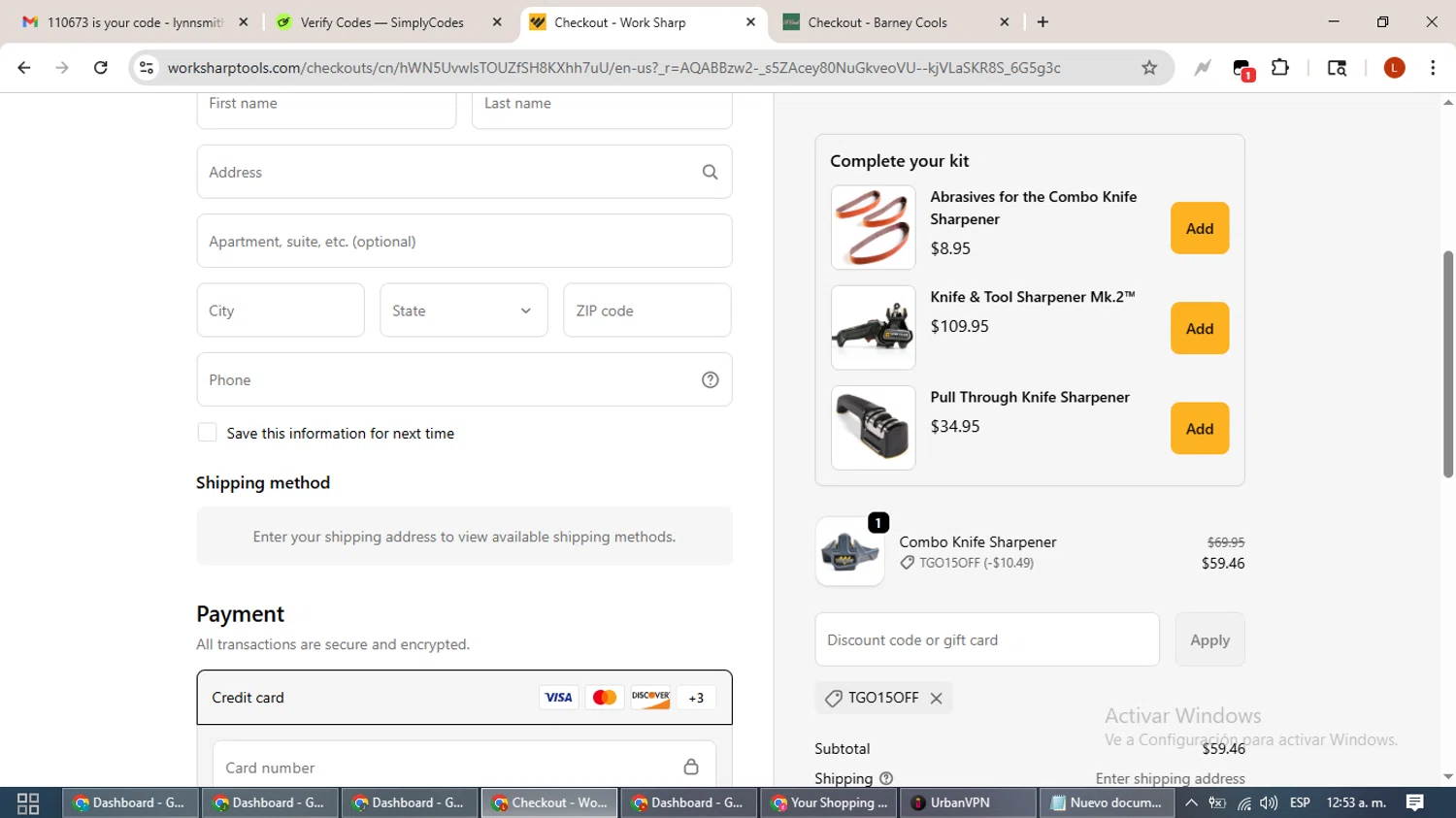The width and height of the screenshot is (1456, 818).
Task: Click the page vertical scrollbar thumb
Action: [1448, 364]
